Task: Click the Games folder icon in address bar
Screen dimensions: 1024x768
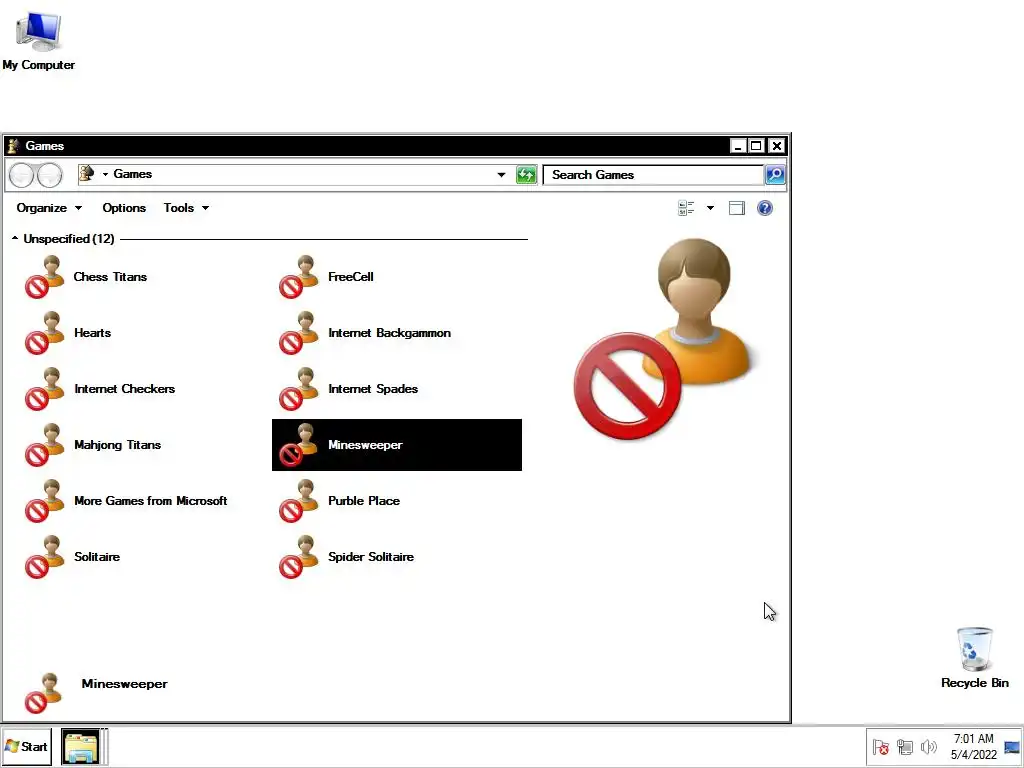Action: pos(86,173)
